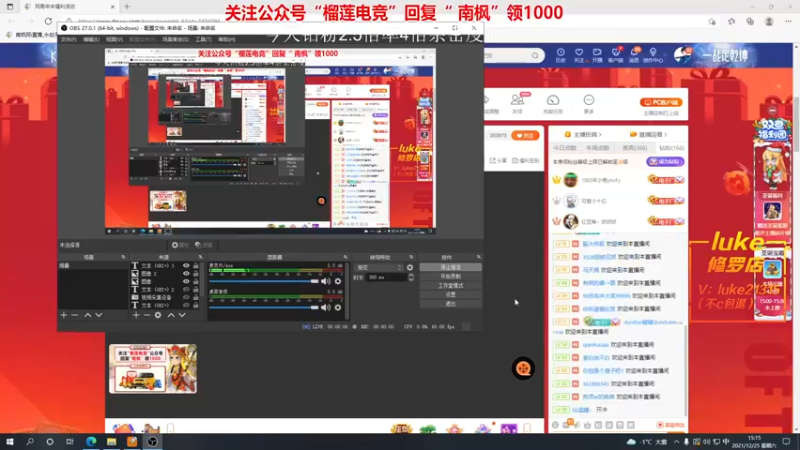Open 设置 from OBS controls
Image resolution: width=800 pixels, height=450 pixels.
tap(451, 295)
